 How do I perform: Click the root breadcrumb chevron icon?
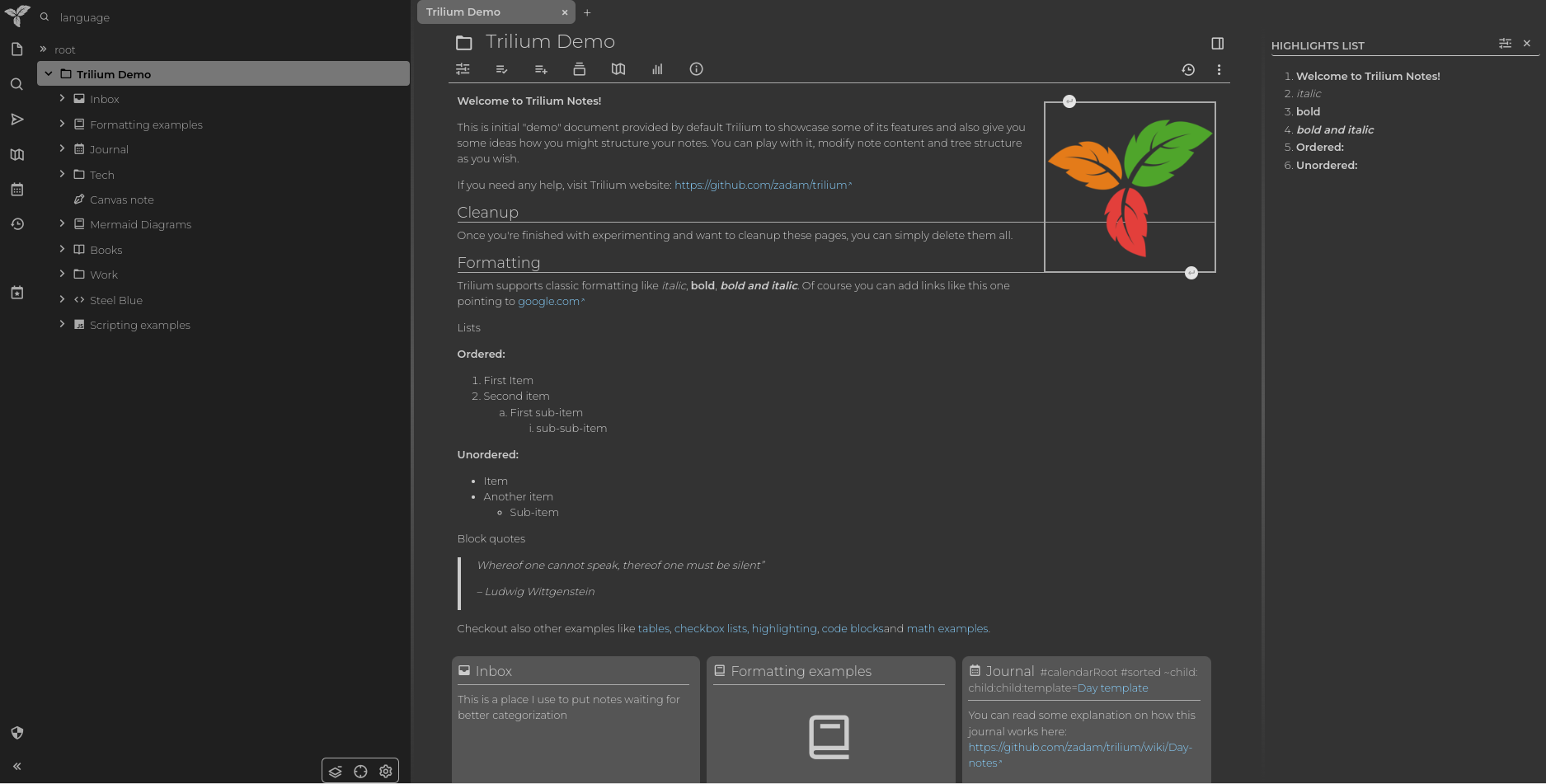tap(43, 49)
